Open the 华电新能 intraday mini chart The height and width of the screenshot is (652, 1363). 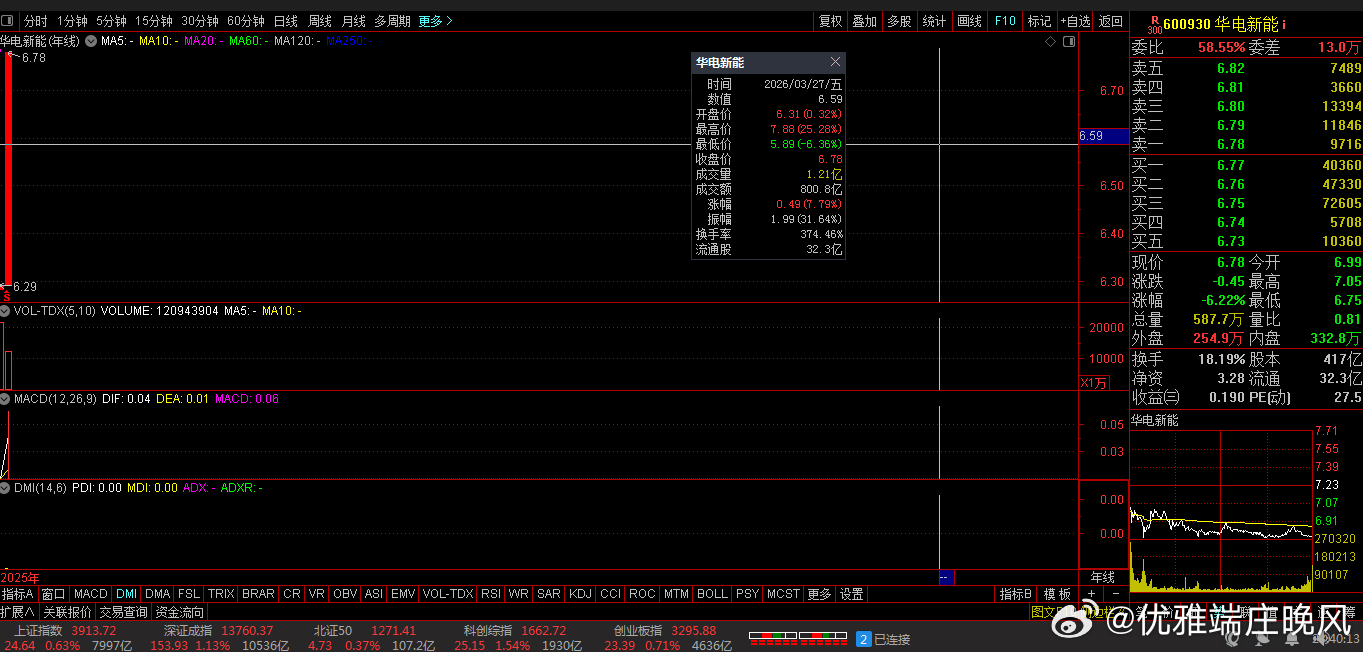pos(1220,510)
